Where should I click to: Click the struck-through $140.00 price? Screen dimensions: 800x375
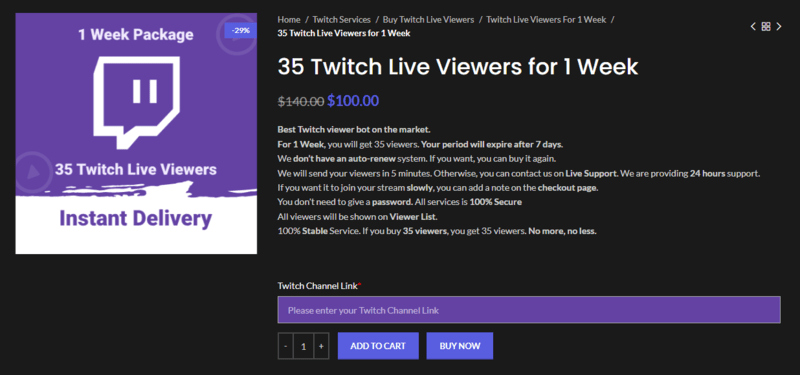301,102
